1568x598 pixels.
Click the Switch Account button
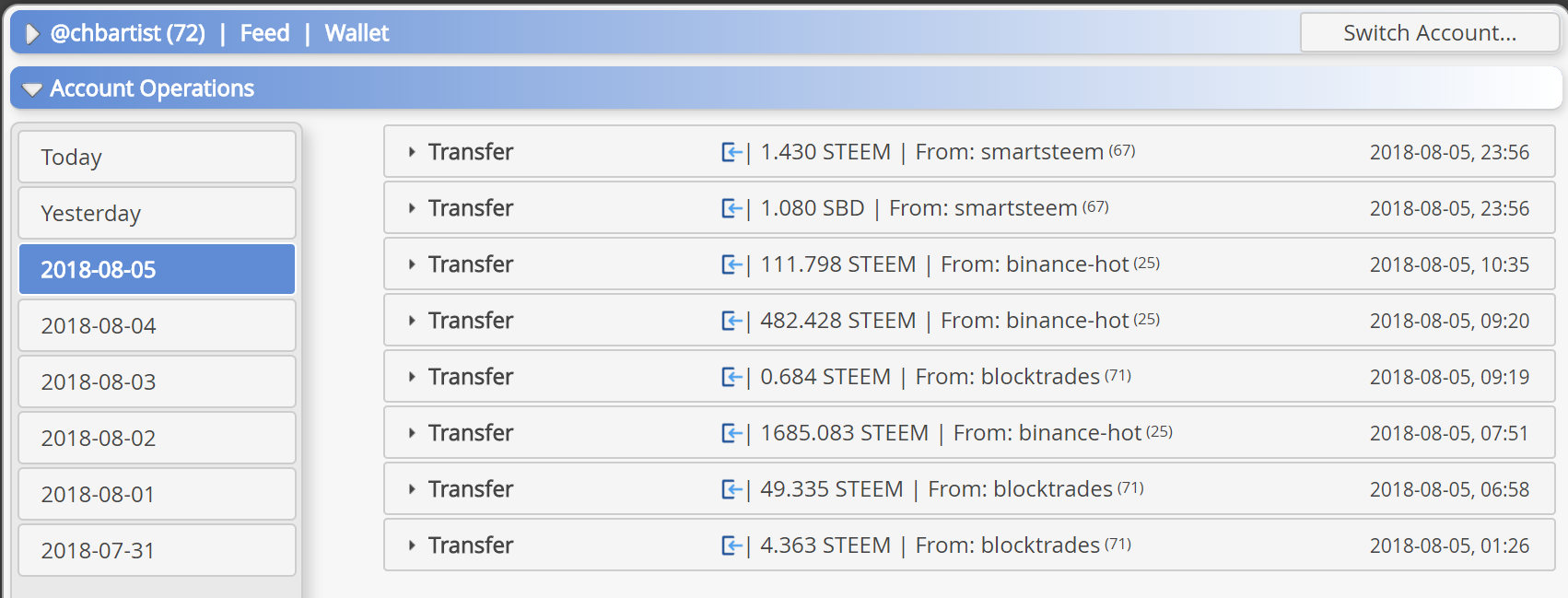click(x=1429, y=33)
